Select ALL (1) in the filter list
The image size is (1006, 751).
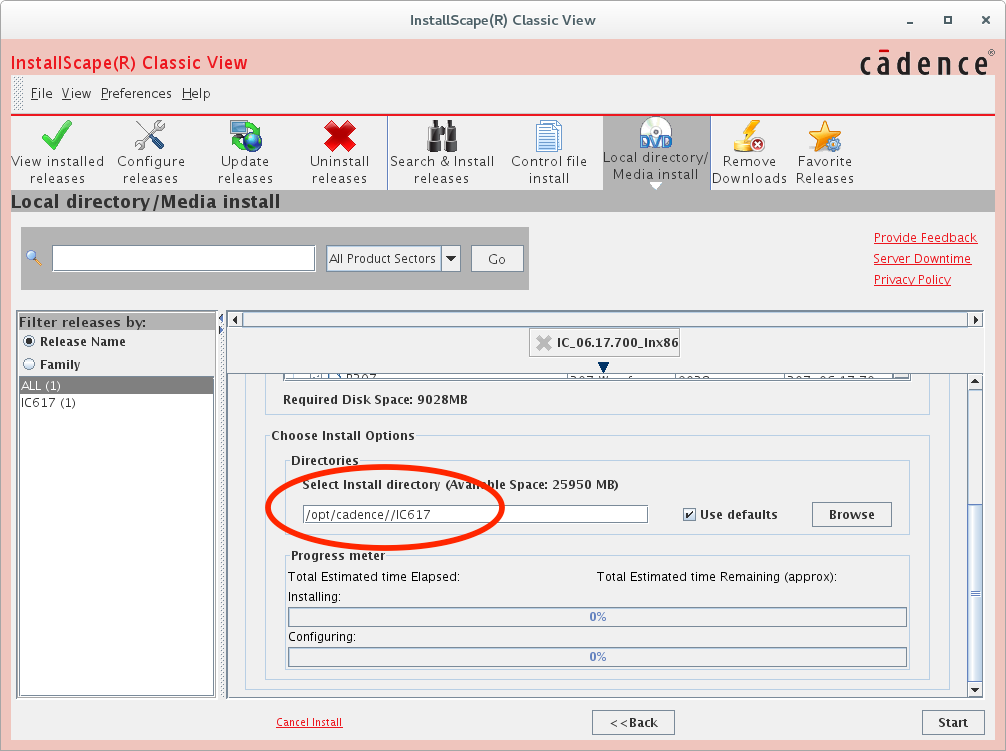[117, 385]
